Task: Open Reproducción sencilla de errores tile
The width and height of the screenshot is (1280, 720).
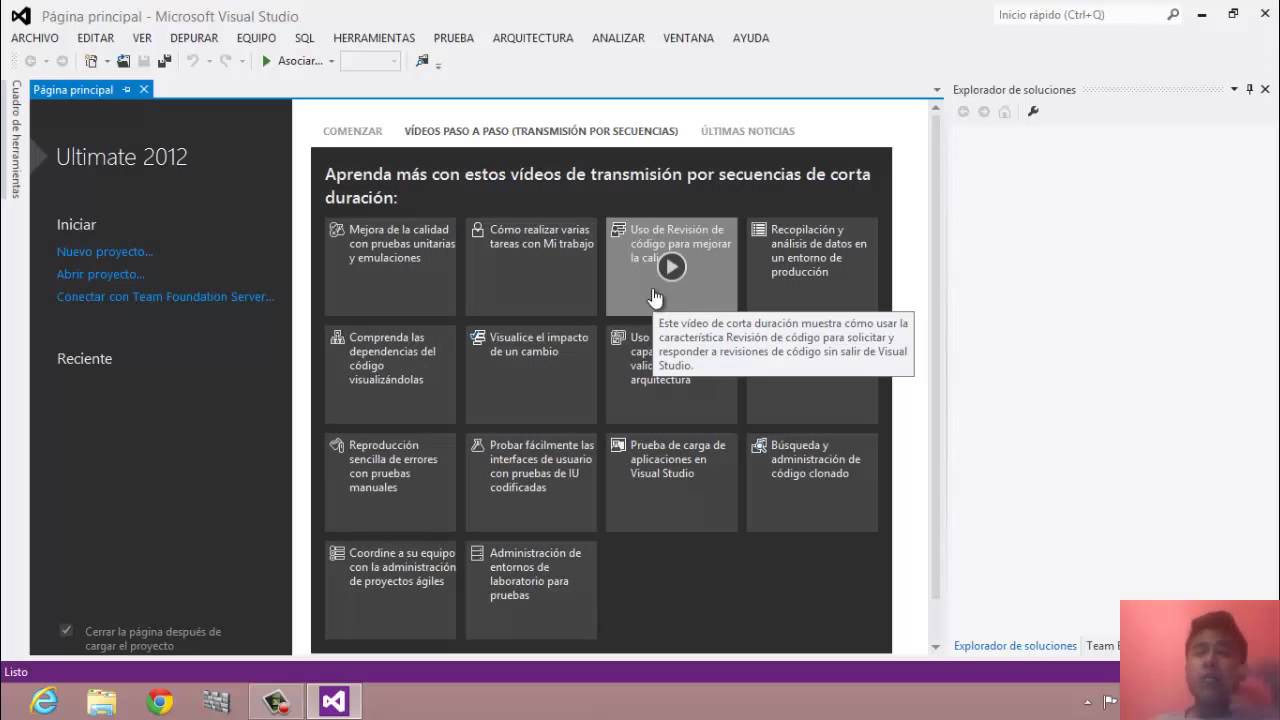Action: 390,483
